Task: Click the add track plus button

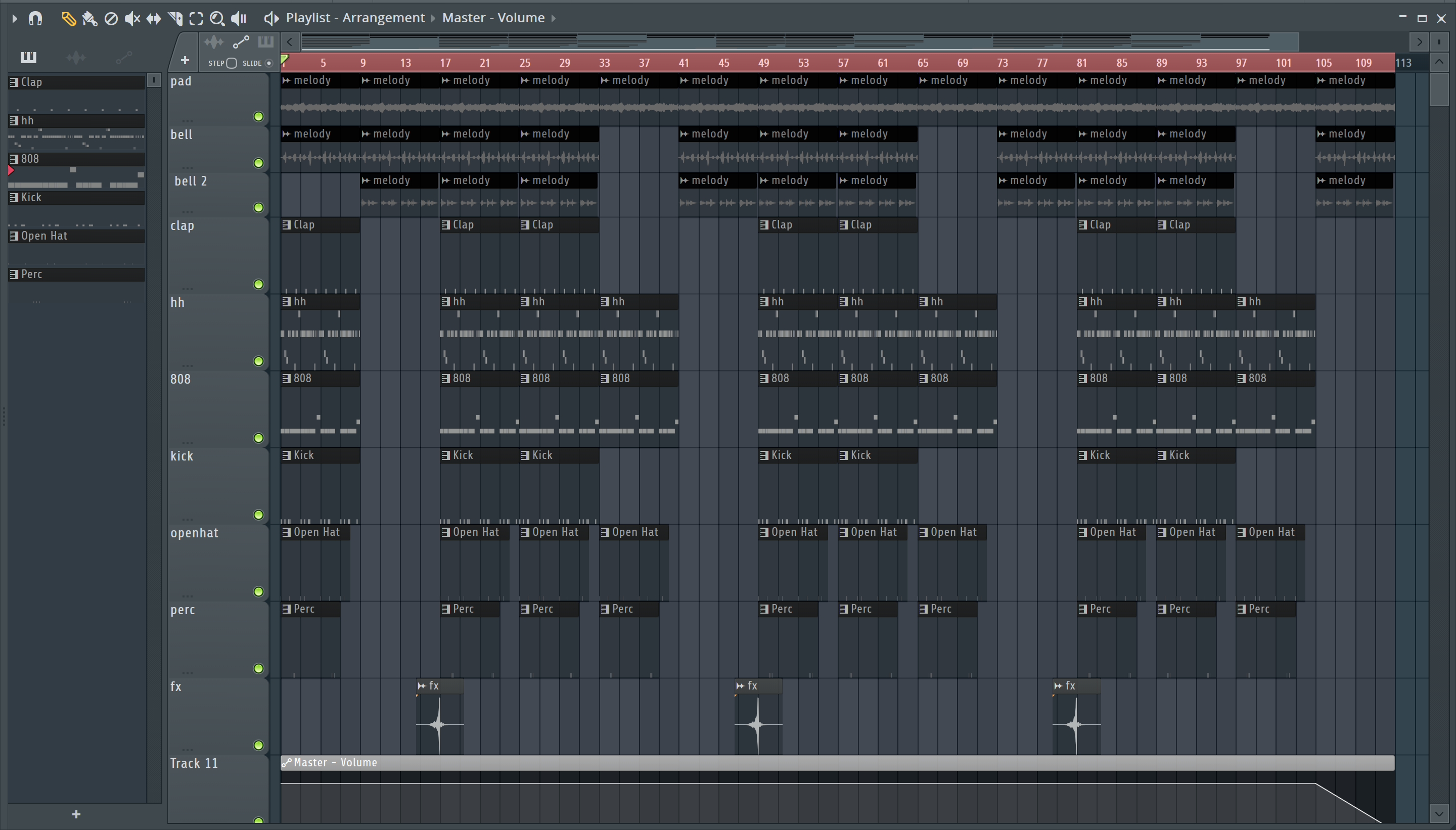Action: 185,61
